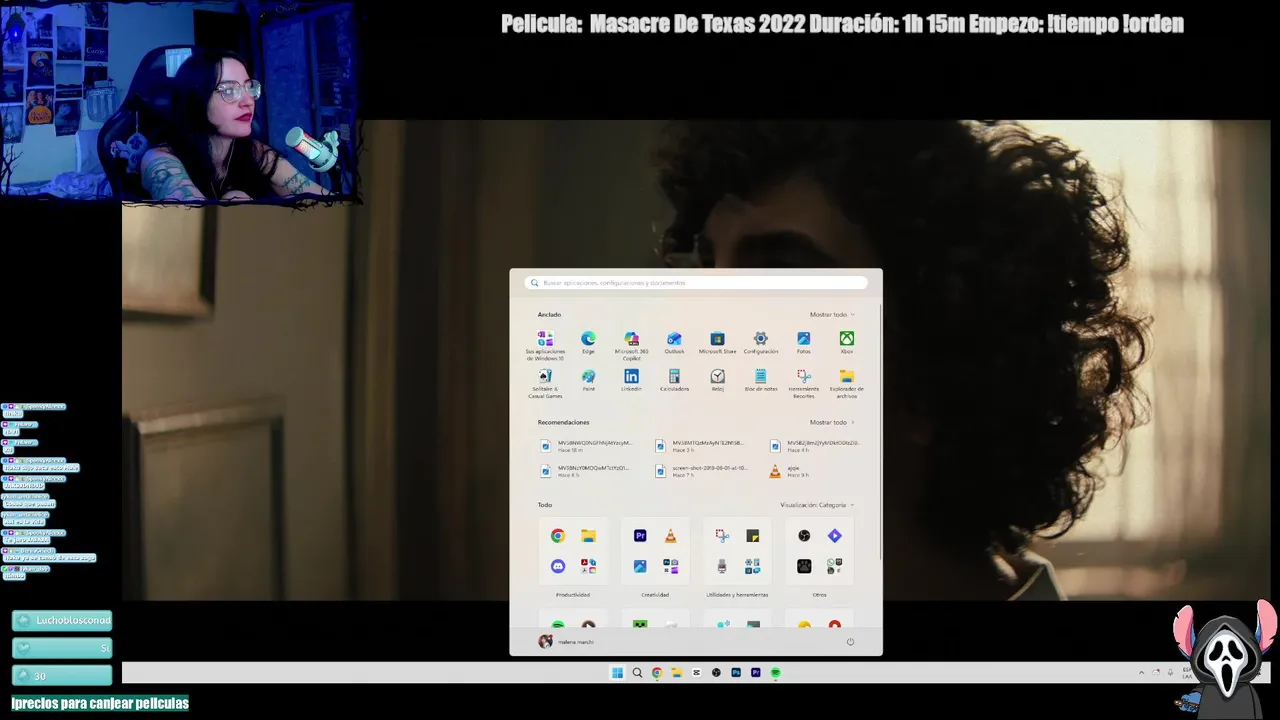Show hidden icons in the system tray
Viewport: 1280px width, 720px height.
pyautogui.click(x=1141, y=672)
